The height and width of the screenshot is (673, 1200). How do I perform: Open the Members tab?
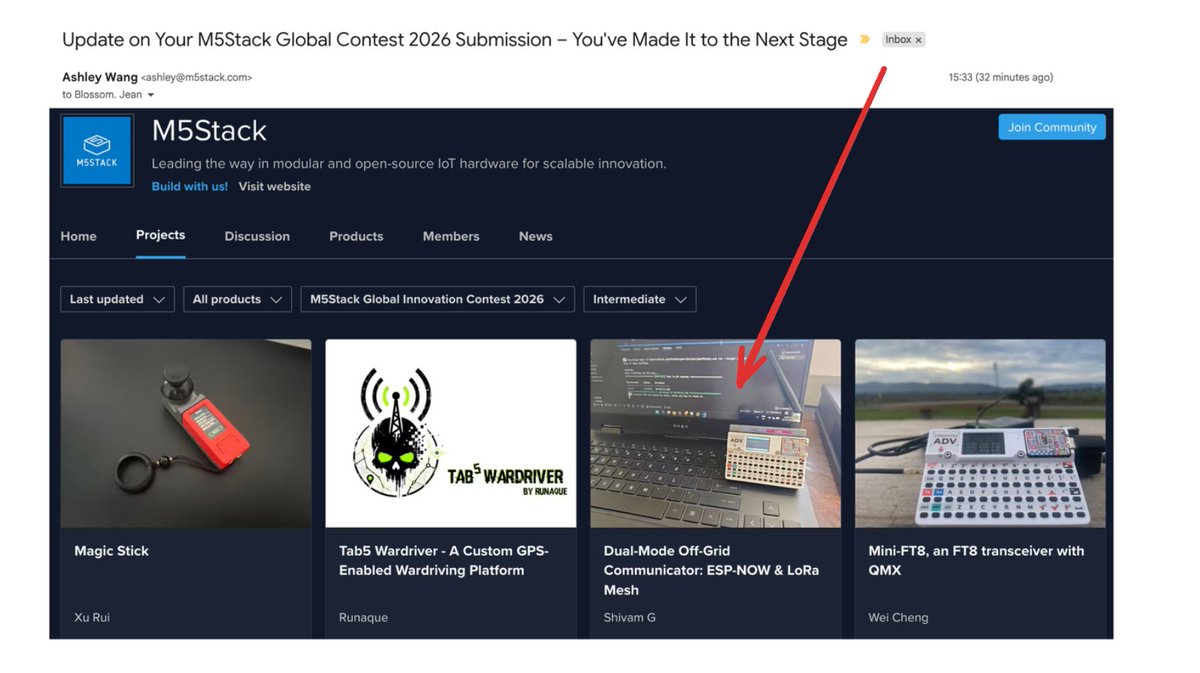click(x=451, y=236)
